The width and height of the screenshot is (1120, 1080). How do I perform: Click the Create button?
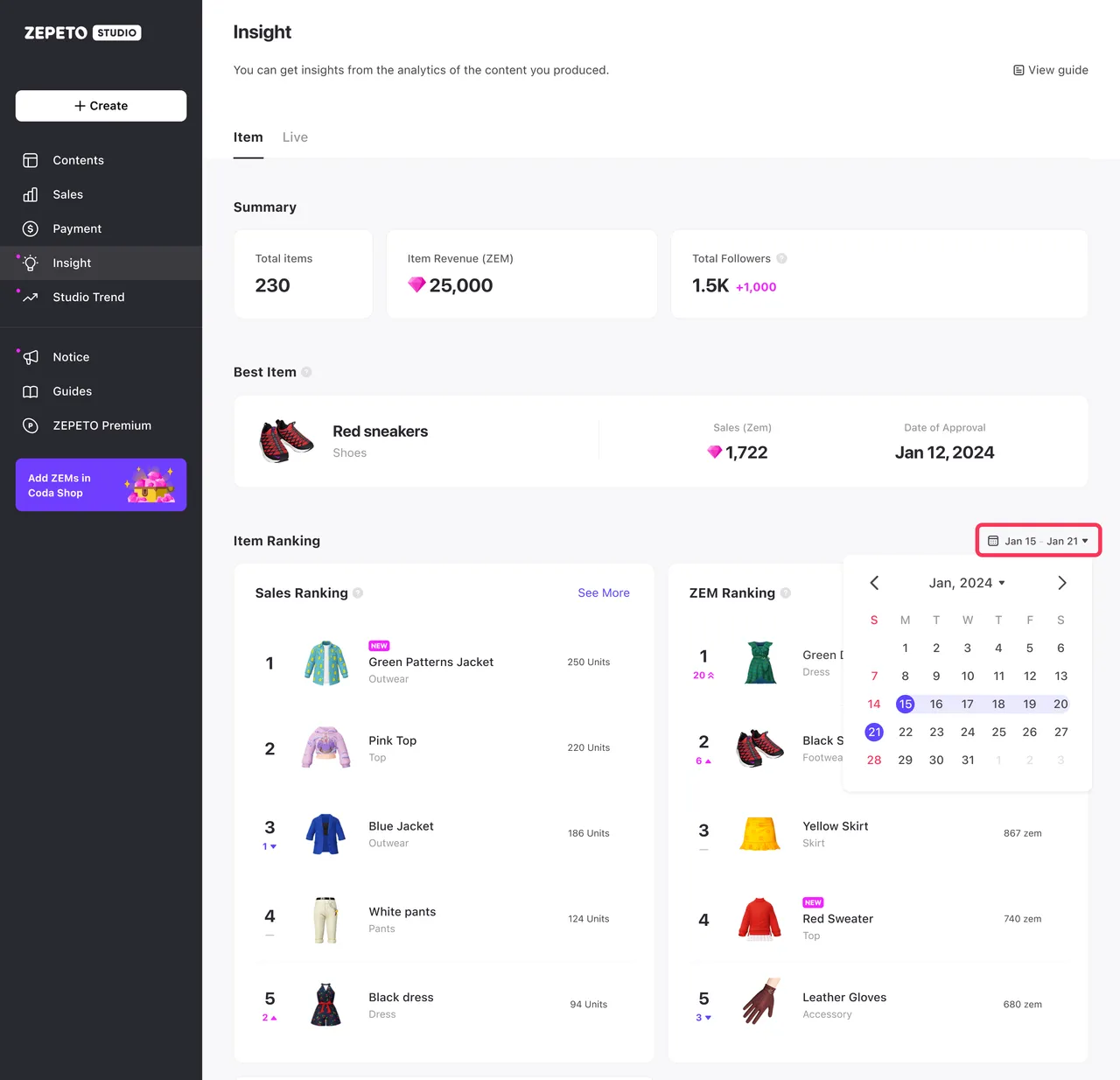(x=101, y=106)
